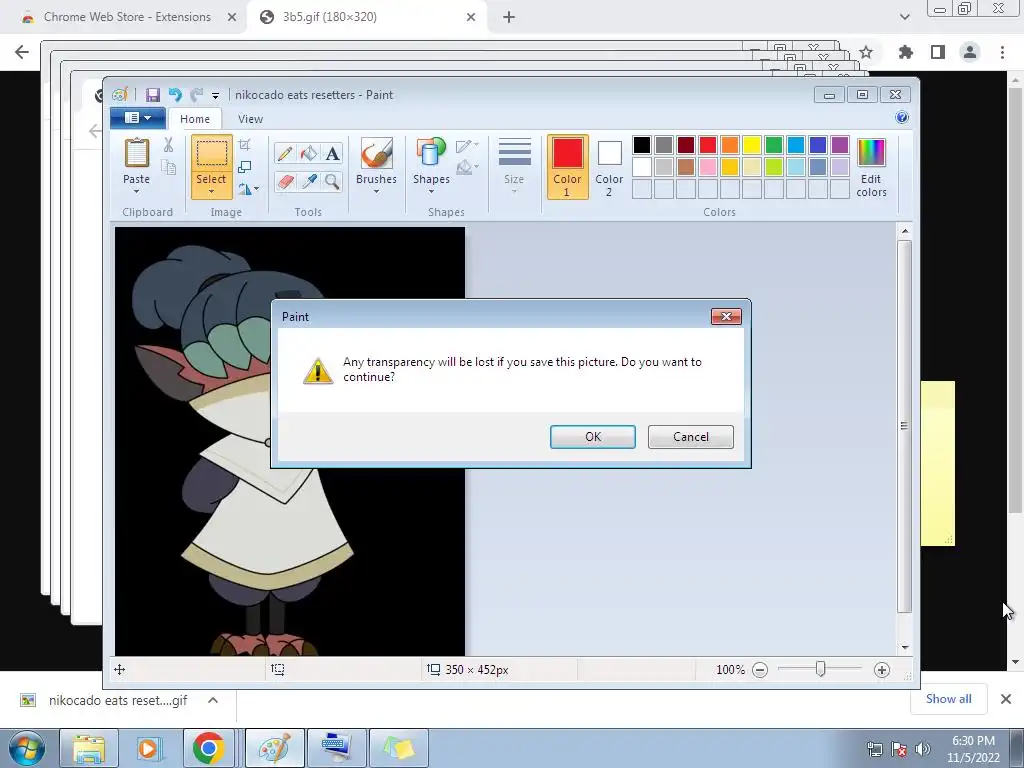Expand the Select options dropdown
The image size is (1024, 768).
tap(212, 191)
